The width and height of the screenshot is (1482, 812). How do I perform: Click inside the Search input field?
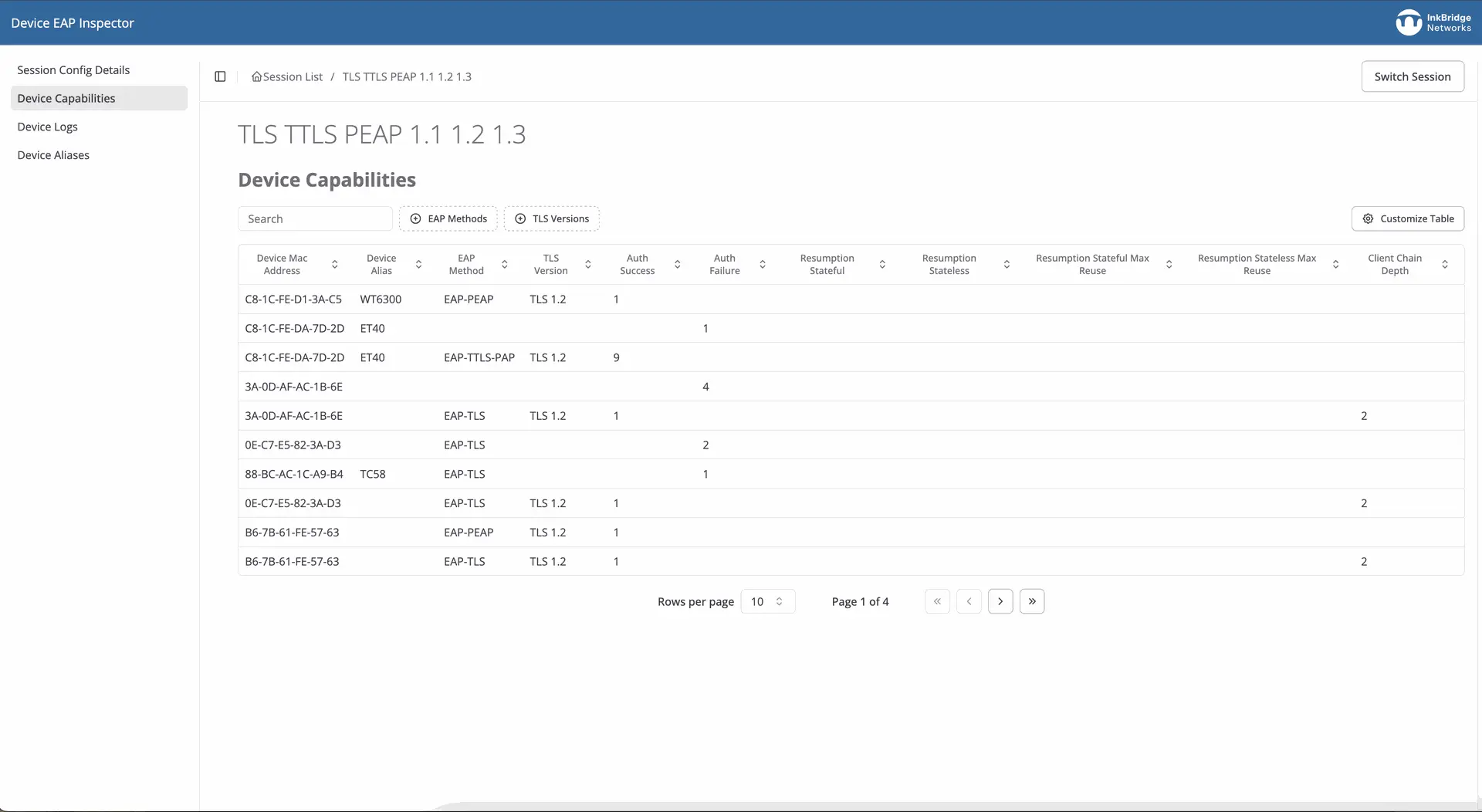click(x=315, y=218)
